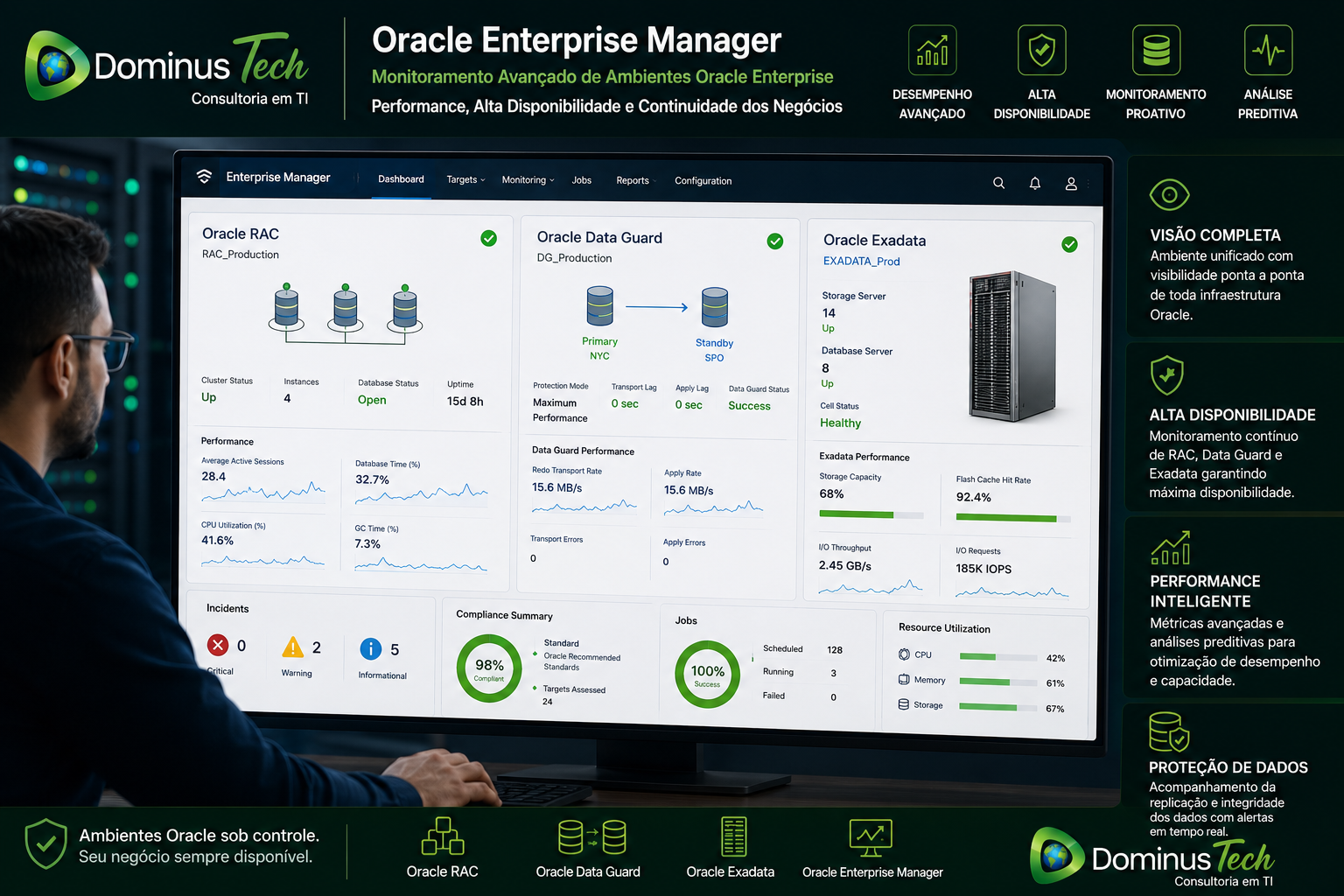This screenshot has height=896, width=1344.
Task: Click the Memory icon in Resource Utilization
Action: [x=904, y=679]
